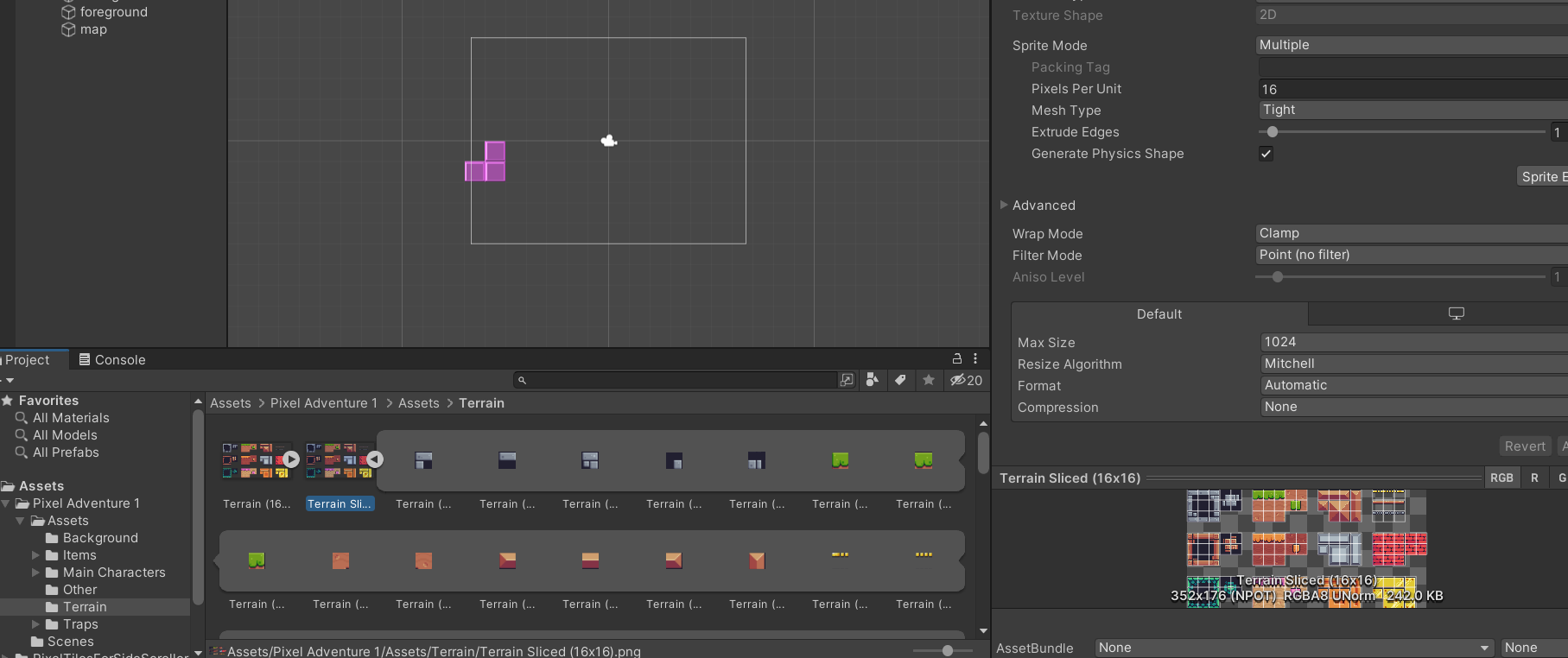
Task: Click the Search by Label tag icon
Action: tap(900, 380)
